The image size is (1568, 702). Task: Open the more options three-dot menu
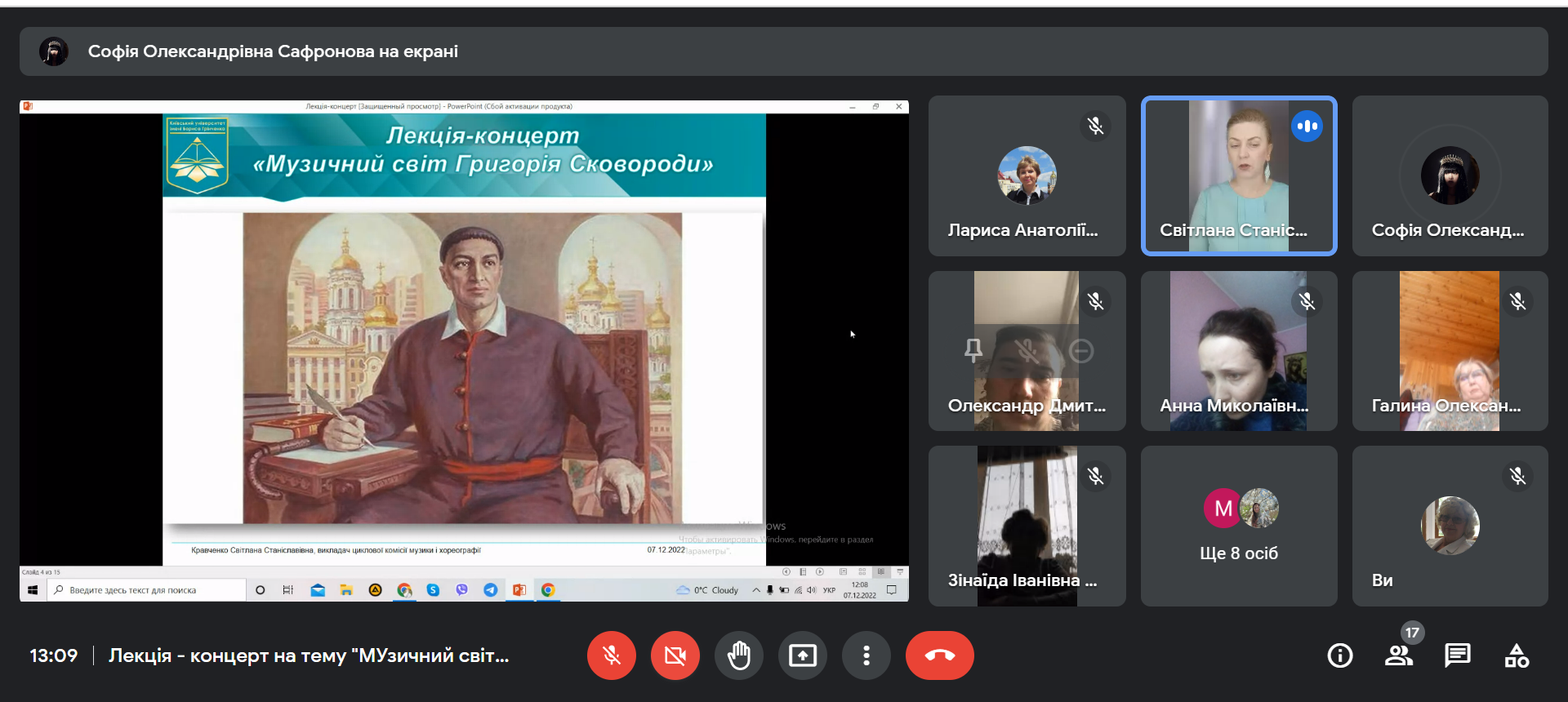[x=866, y=655]
